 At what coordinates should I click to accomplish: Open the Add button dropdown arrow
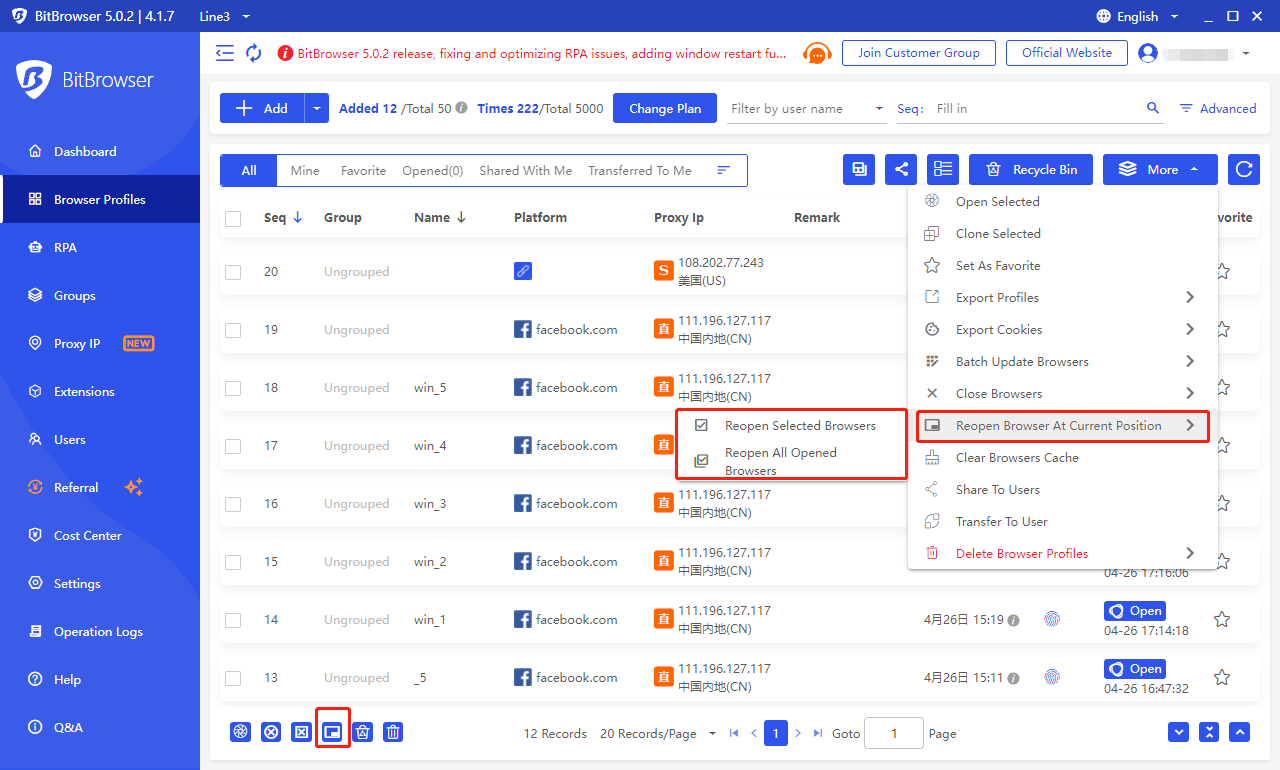pyautogui.click(x=316, y=108)
